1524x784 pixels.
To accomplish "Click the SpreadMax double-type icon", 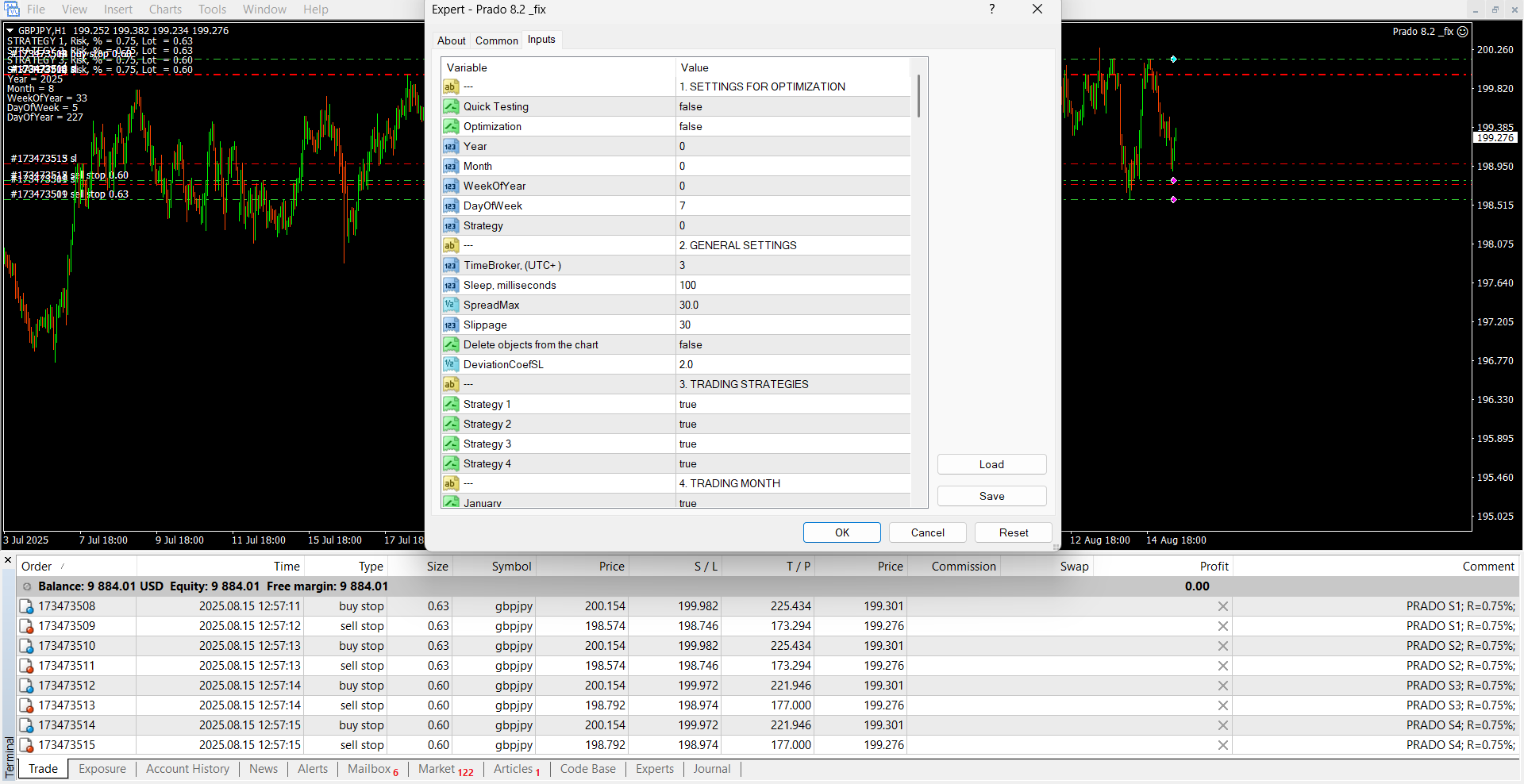I will coord(451,305).
